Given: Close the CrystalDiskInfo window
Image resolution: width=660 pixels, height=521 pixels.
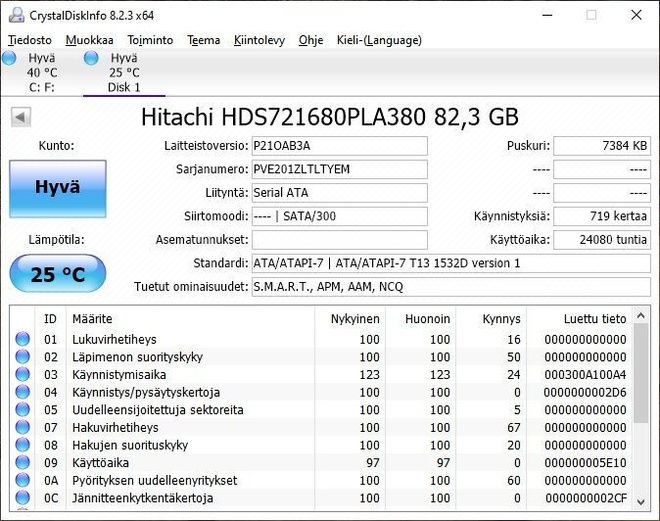Looking at the screenshot, I should [x=636, y=15].
